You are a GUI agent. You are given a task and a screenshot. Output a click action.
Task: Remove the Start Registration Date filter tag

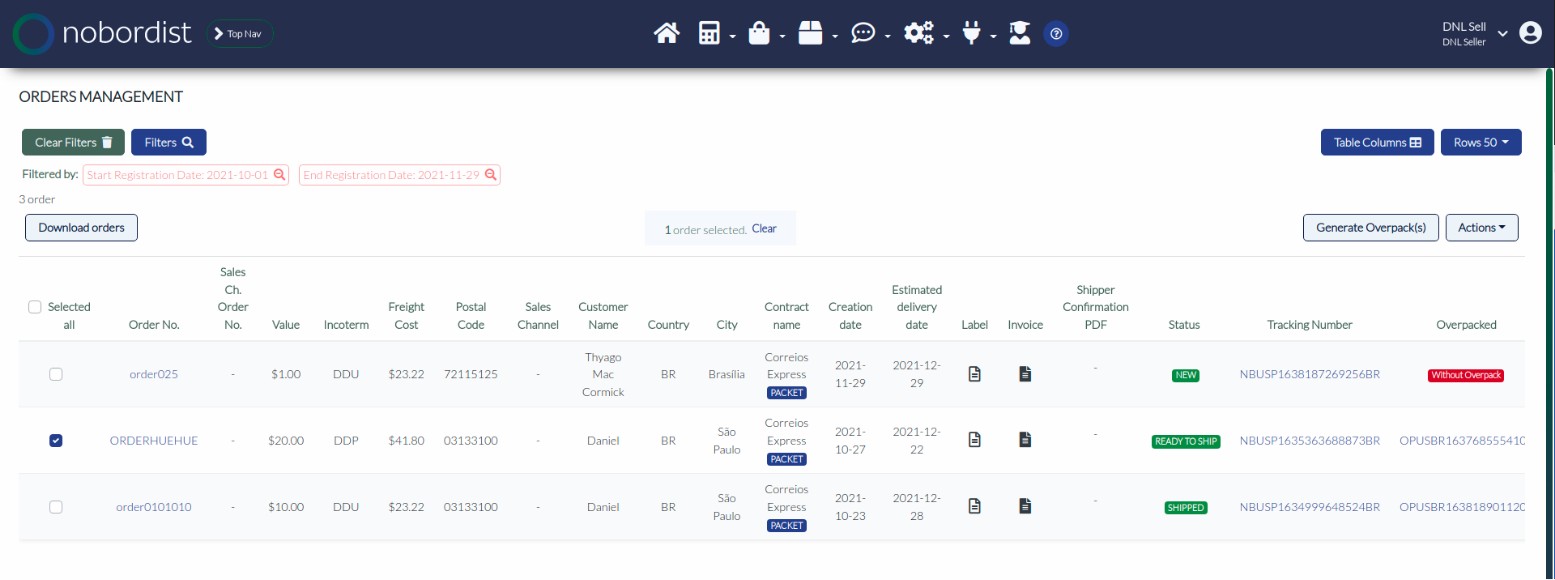[279, 175]
